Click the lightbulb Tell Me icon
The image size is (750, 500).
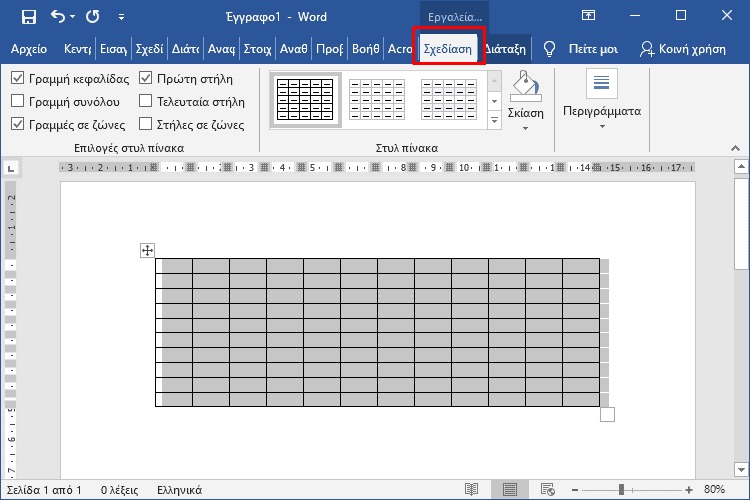point(549,49)
